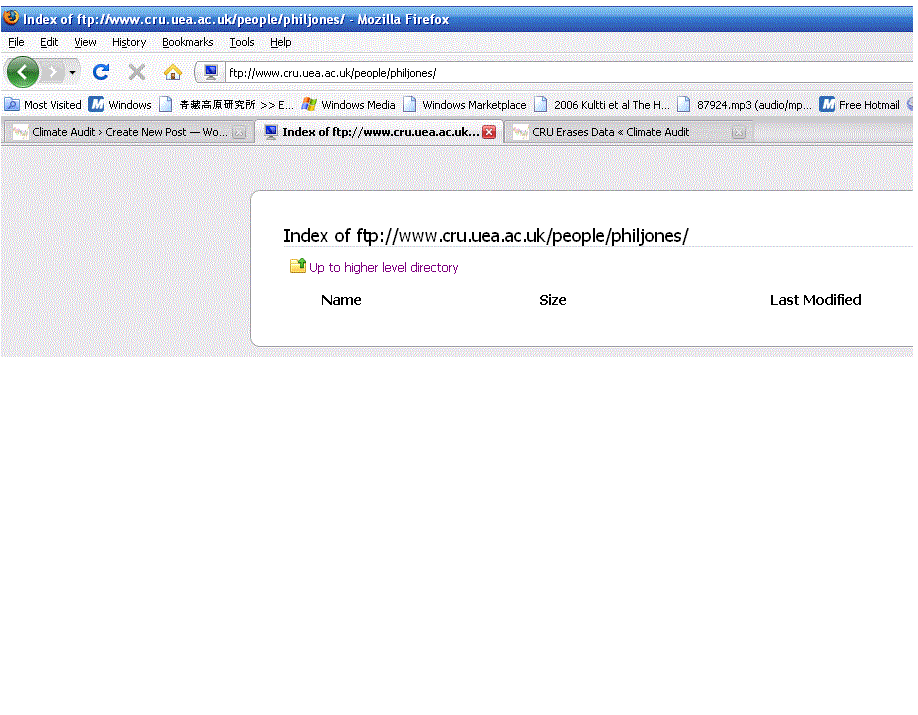
Task: Click the Index of ftp page heading
Action: [x=486, y=235]
